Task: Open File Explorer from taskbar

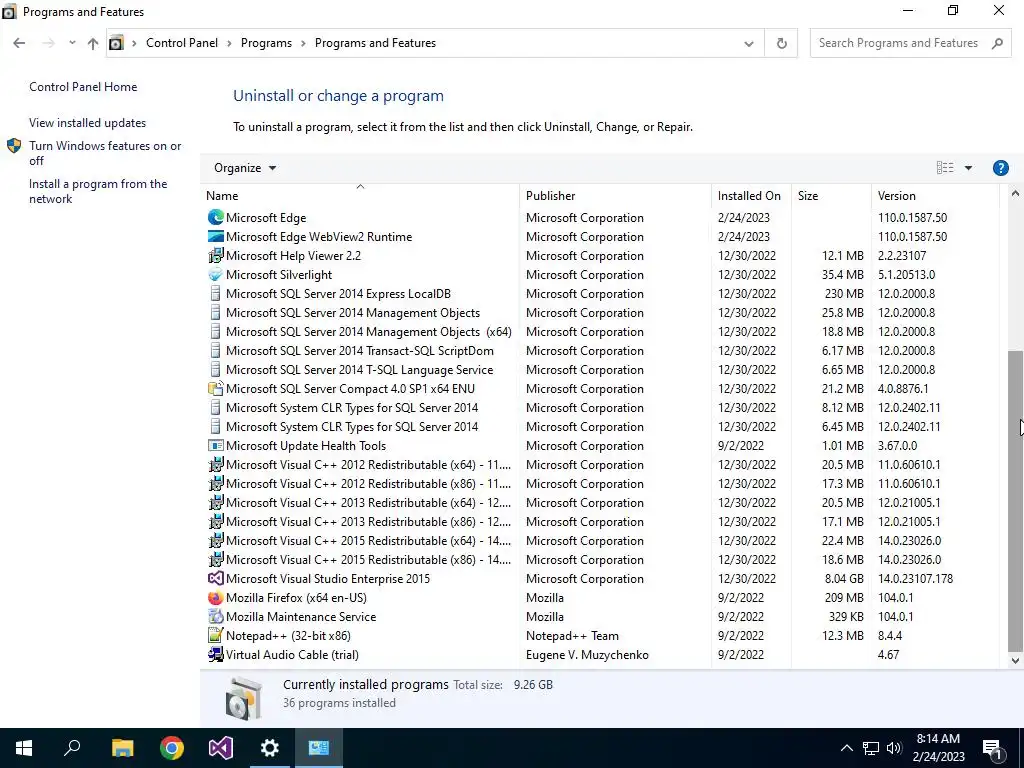Action: click(122, 748)
